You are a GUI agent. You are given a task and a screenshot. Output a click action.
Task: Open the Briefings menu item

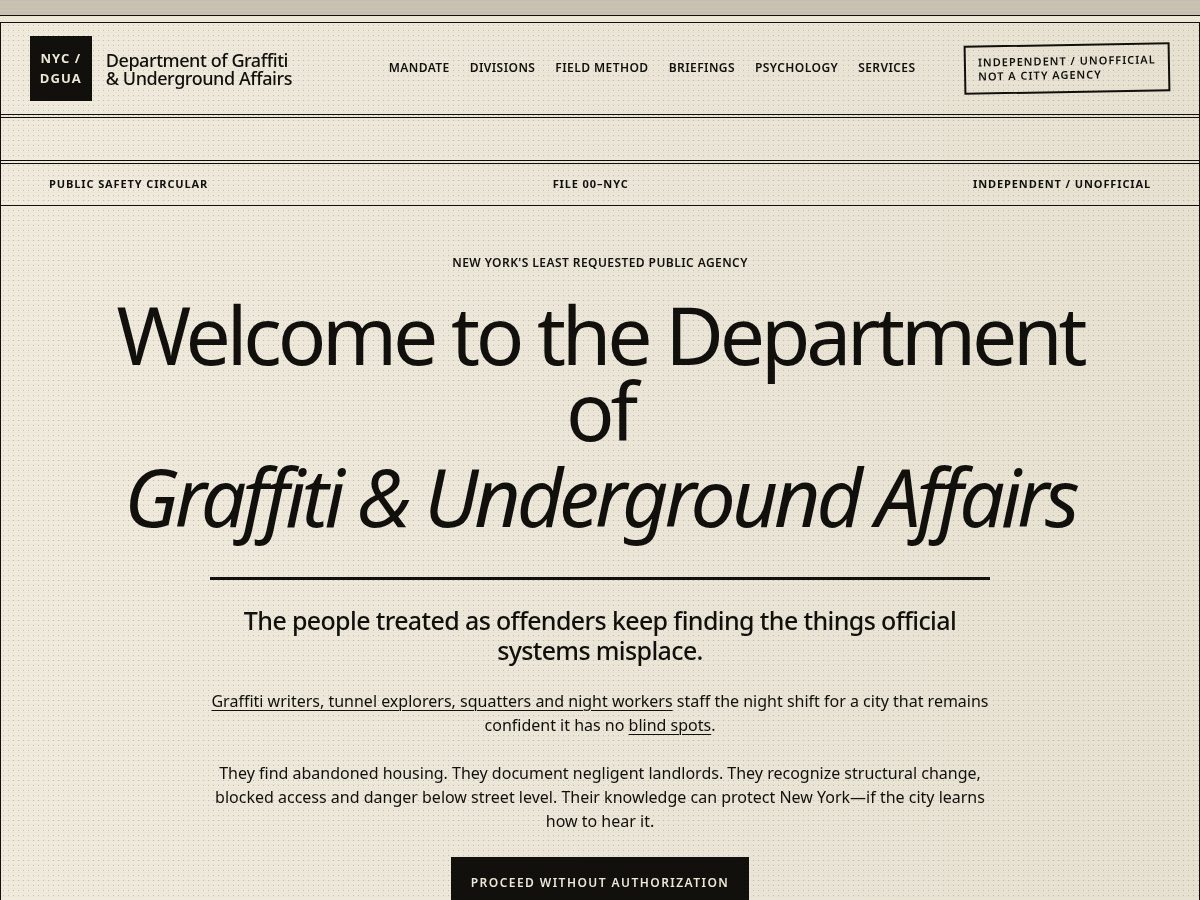coord(702,68)
